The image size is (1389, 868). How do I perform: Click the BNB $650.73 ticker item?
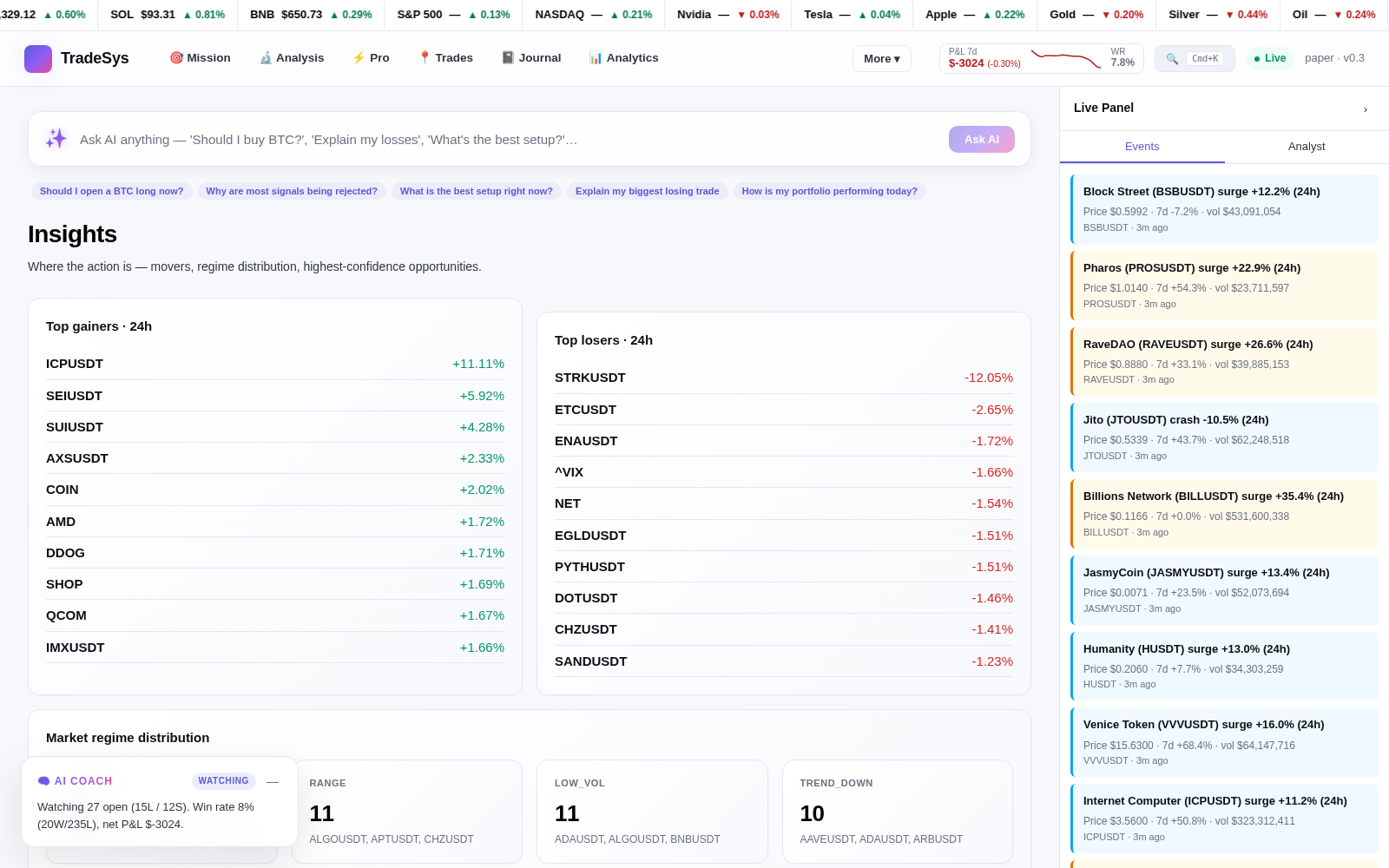point(311,15)
